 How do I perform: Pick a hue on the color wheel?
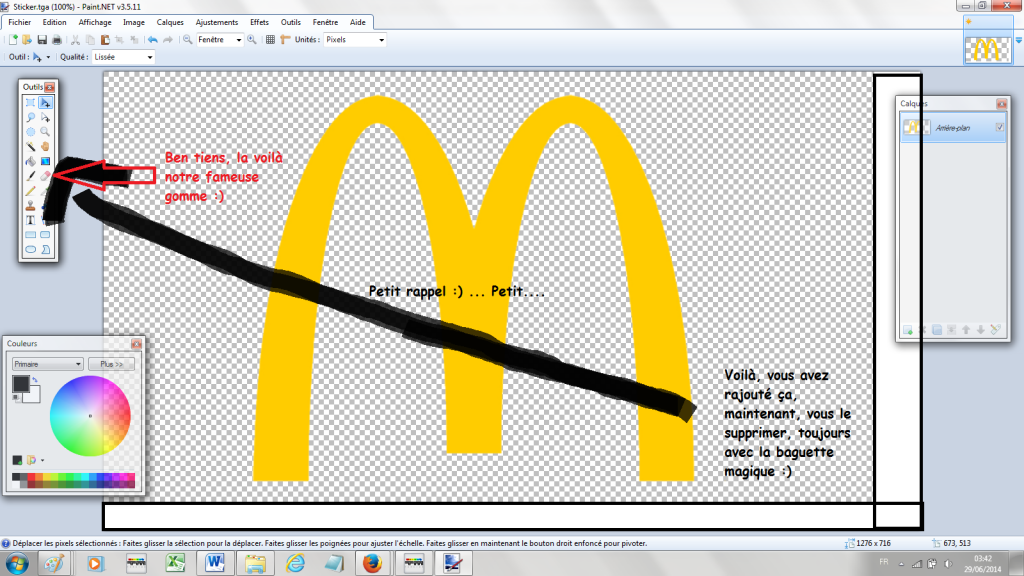(90, 416)
